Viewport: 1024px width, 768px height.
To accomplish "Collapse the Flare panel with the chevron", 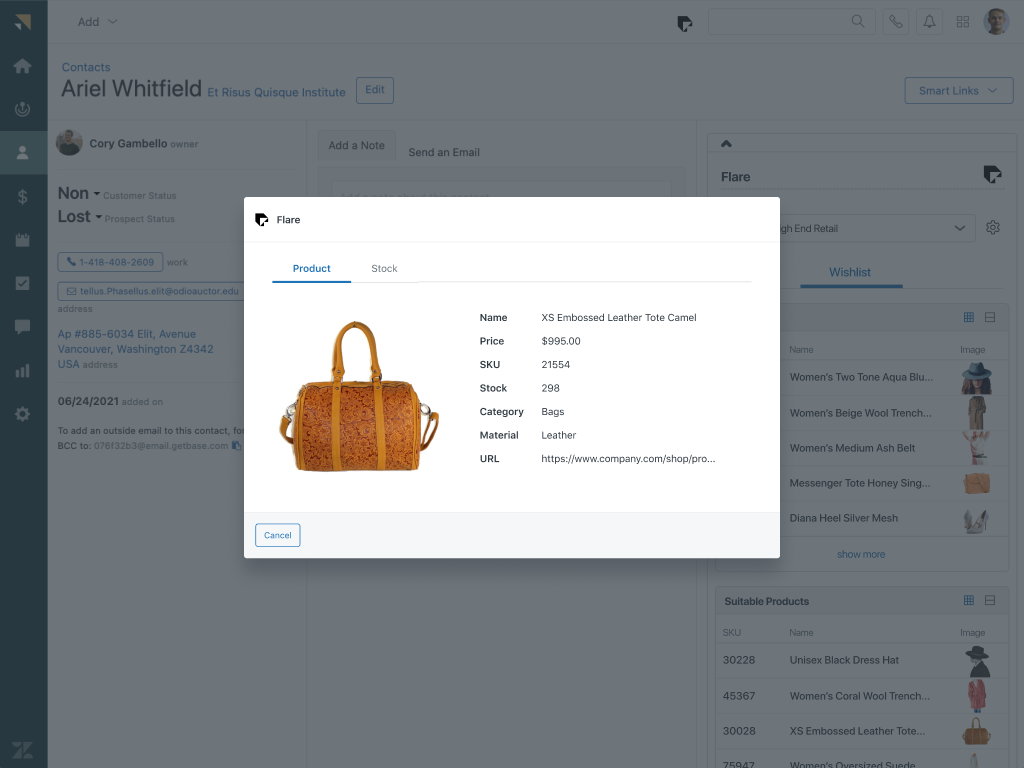I will pos(726,144).
